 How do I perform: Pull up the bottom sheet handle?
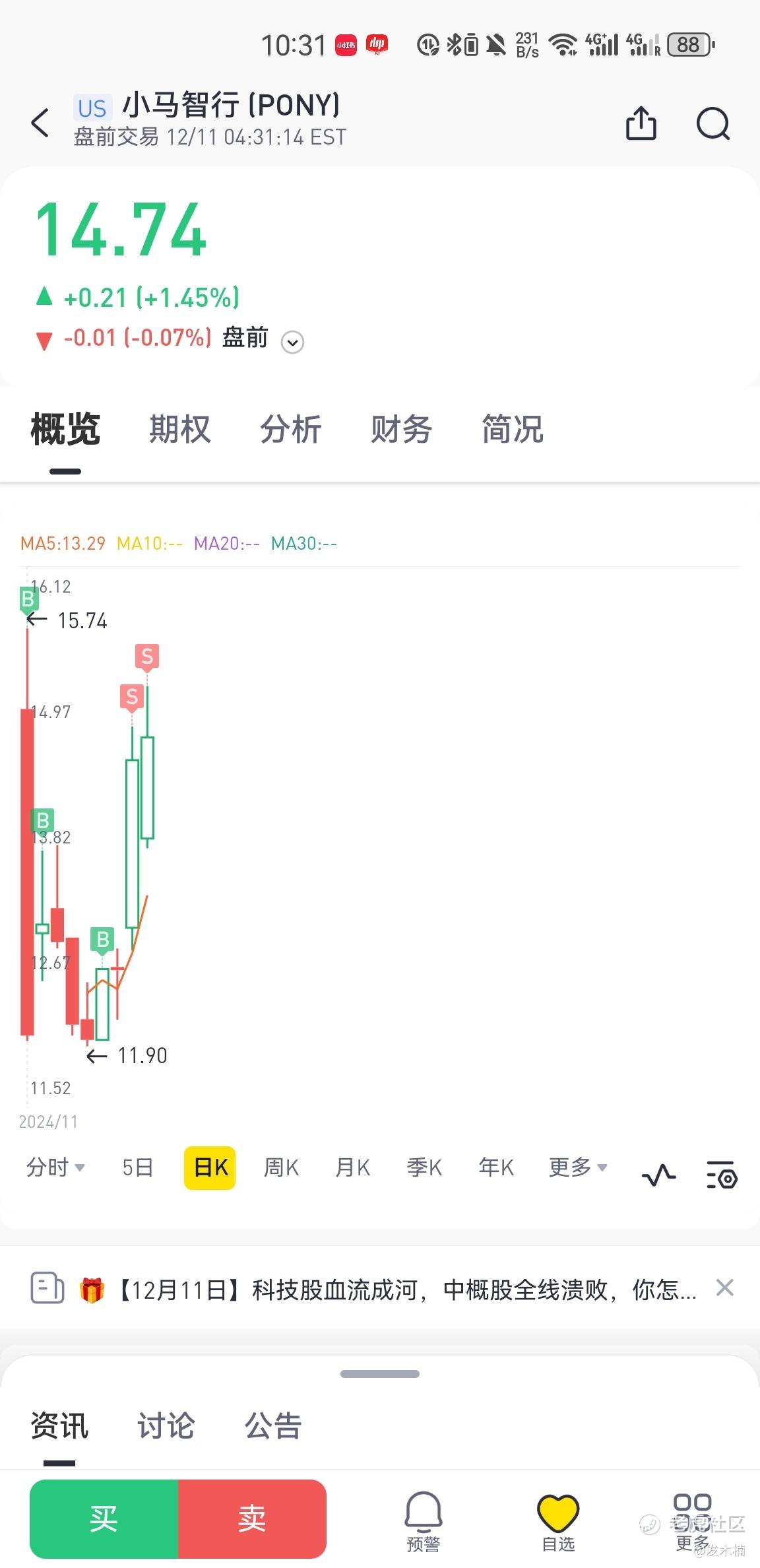point(380,1374)
